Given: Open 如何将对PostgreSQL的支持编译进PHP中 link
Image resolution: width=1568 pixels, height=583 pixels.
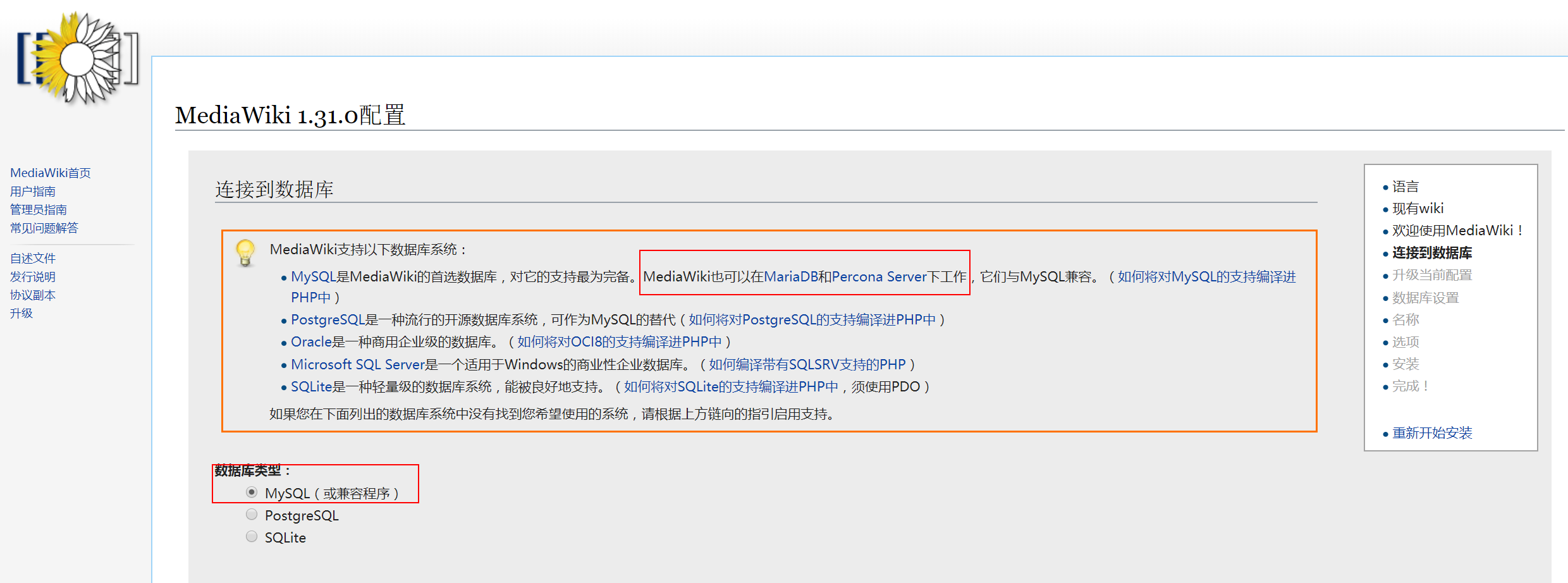Looking at the screenshot, I should (812, 320).
